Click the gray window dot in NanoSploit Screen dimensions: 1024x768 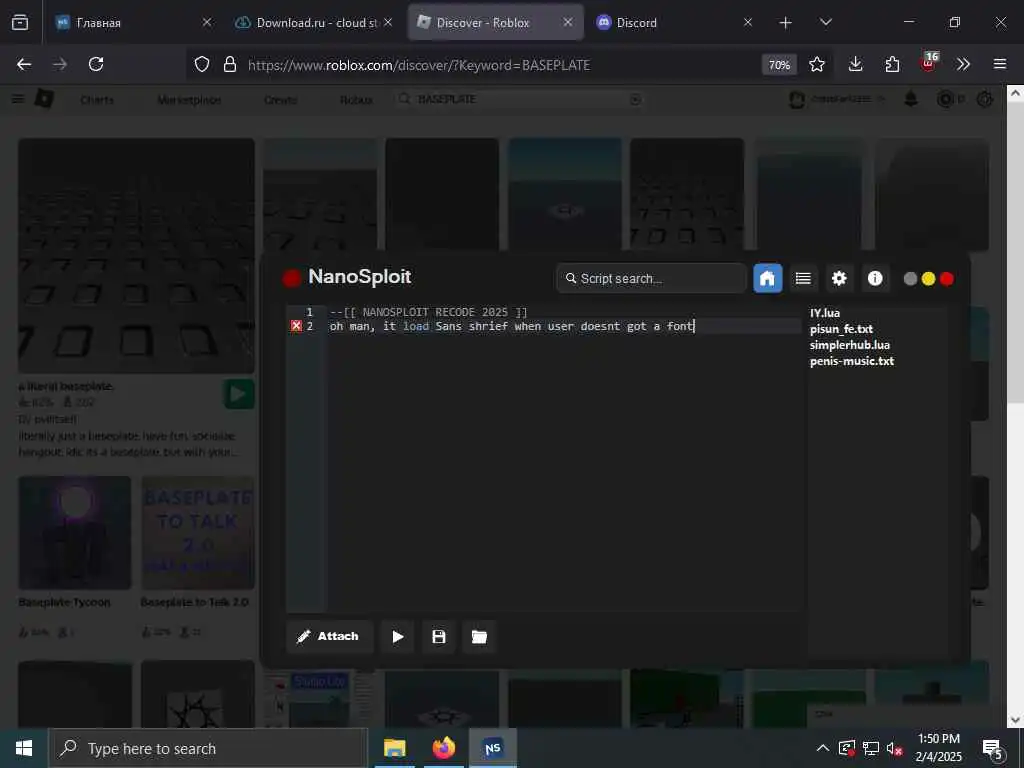point(910,279)
